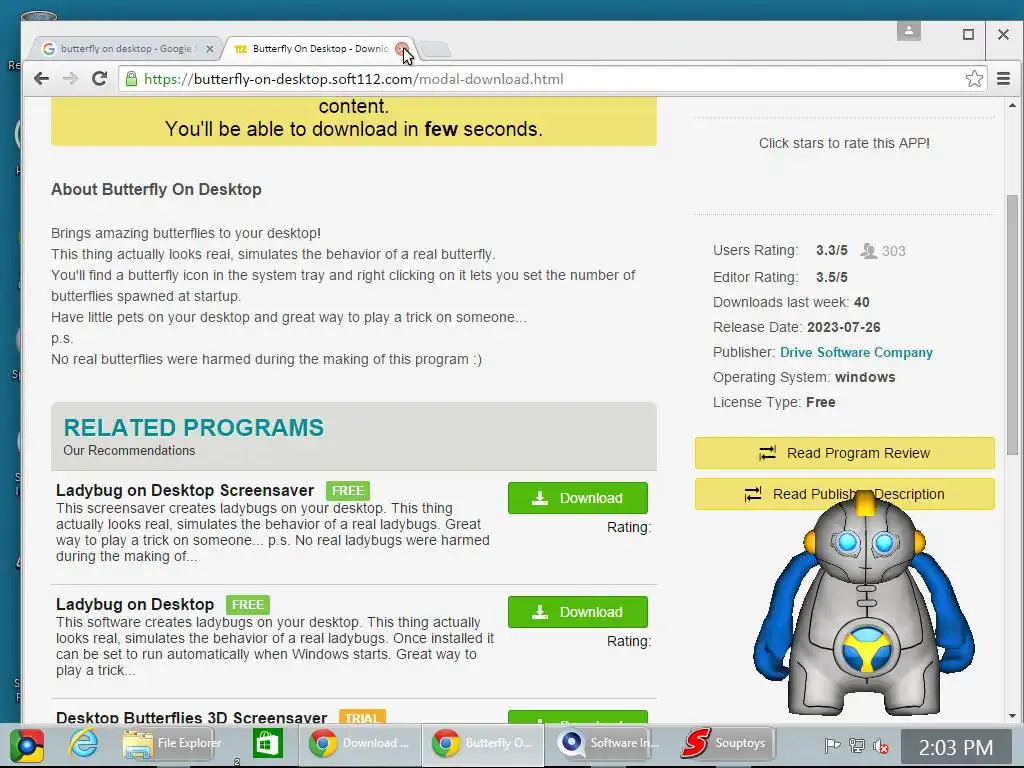This screenshot has width=1024, height=768.
Task: Open File Explorer from the taskbar
Action: click(x=172, y=744)
